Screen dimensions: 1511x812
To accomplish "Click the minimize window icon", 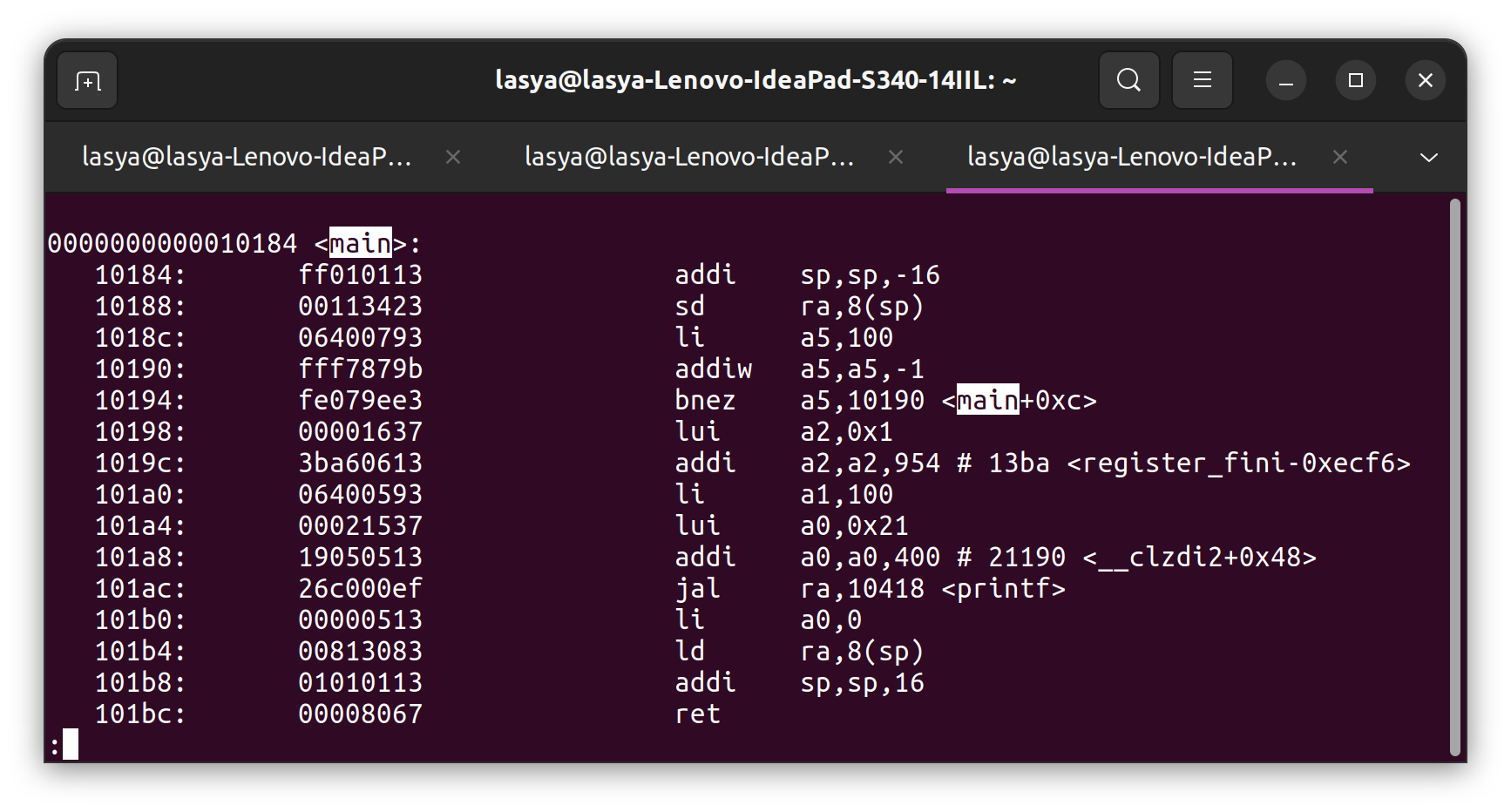I will pos(1285,80).
